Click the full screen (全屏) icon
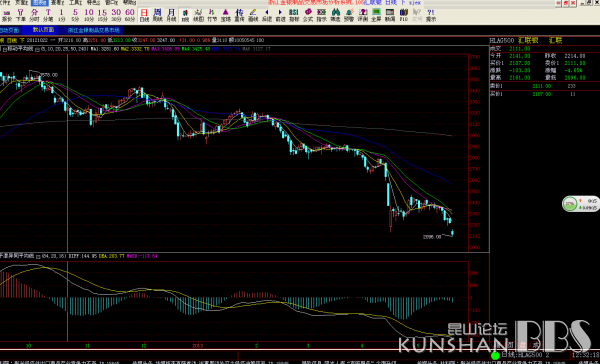The height and width of the screenshot is (364, 600). click(376, 15)
